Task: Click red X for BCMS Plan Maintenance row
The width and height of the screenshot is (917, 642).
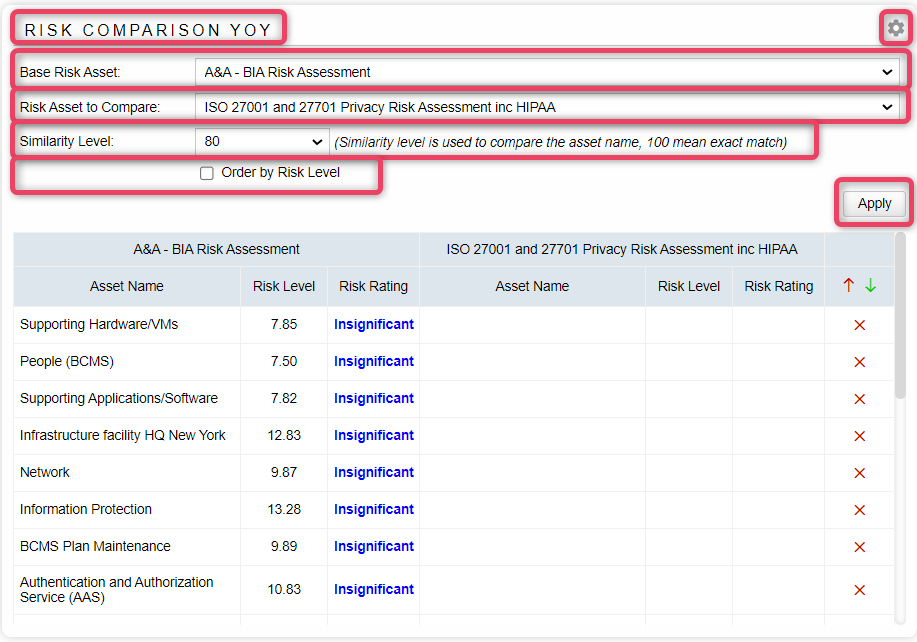Action: [x=859, y=547]
